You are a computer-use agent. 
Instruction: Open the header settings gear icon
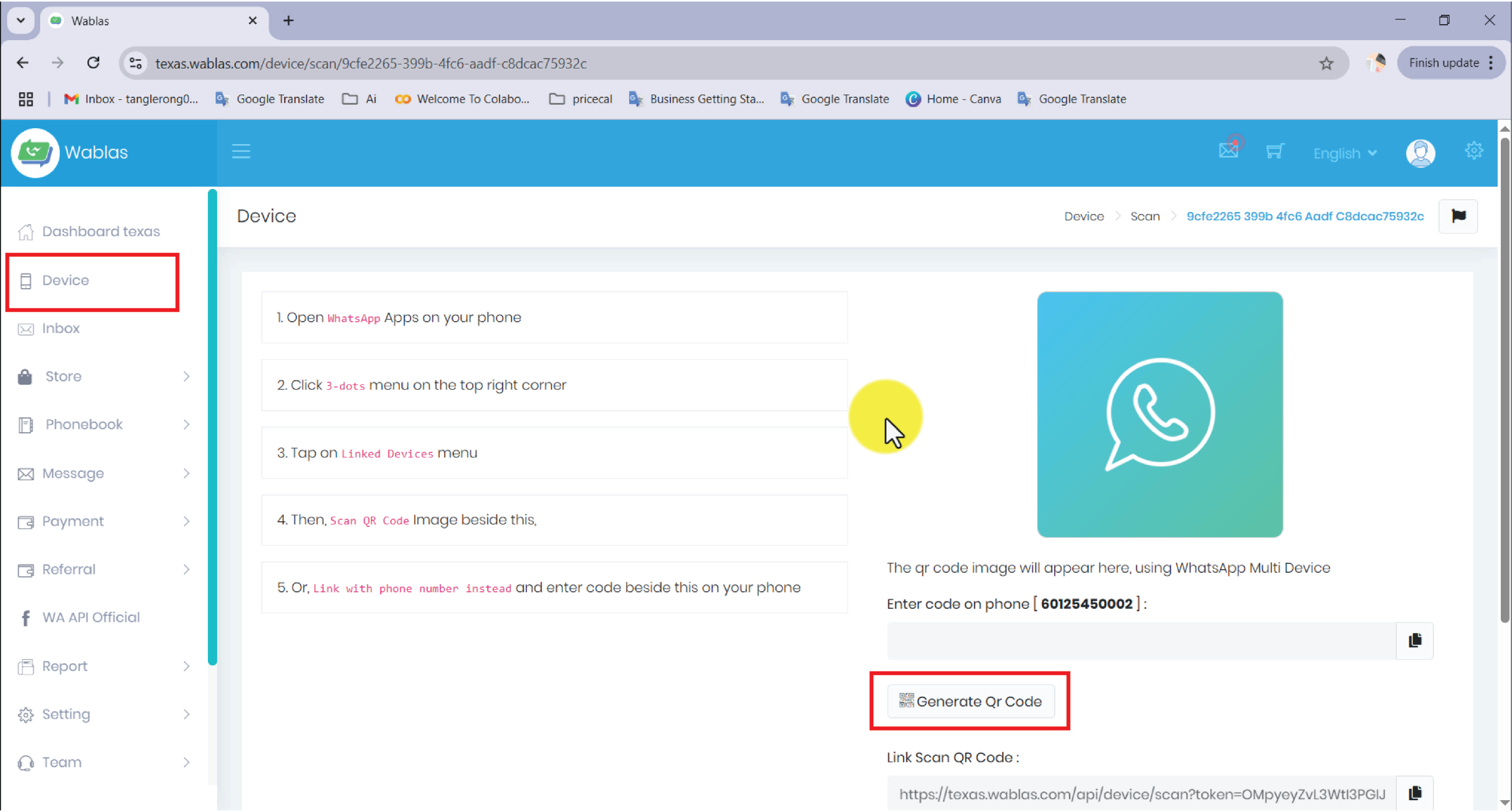tap(1474, 151)
